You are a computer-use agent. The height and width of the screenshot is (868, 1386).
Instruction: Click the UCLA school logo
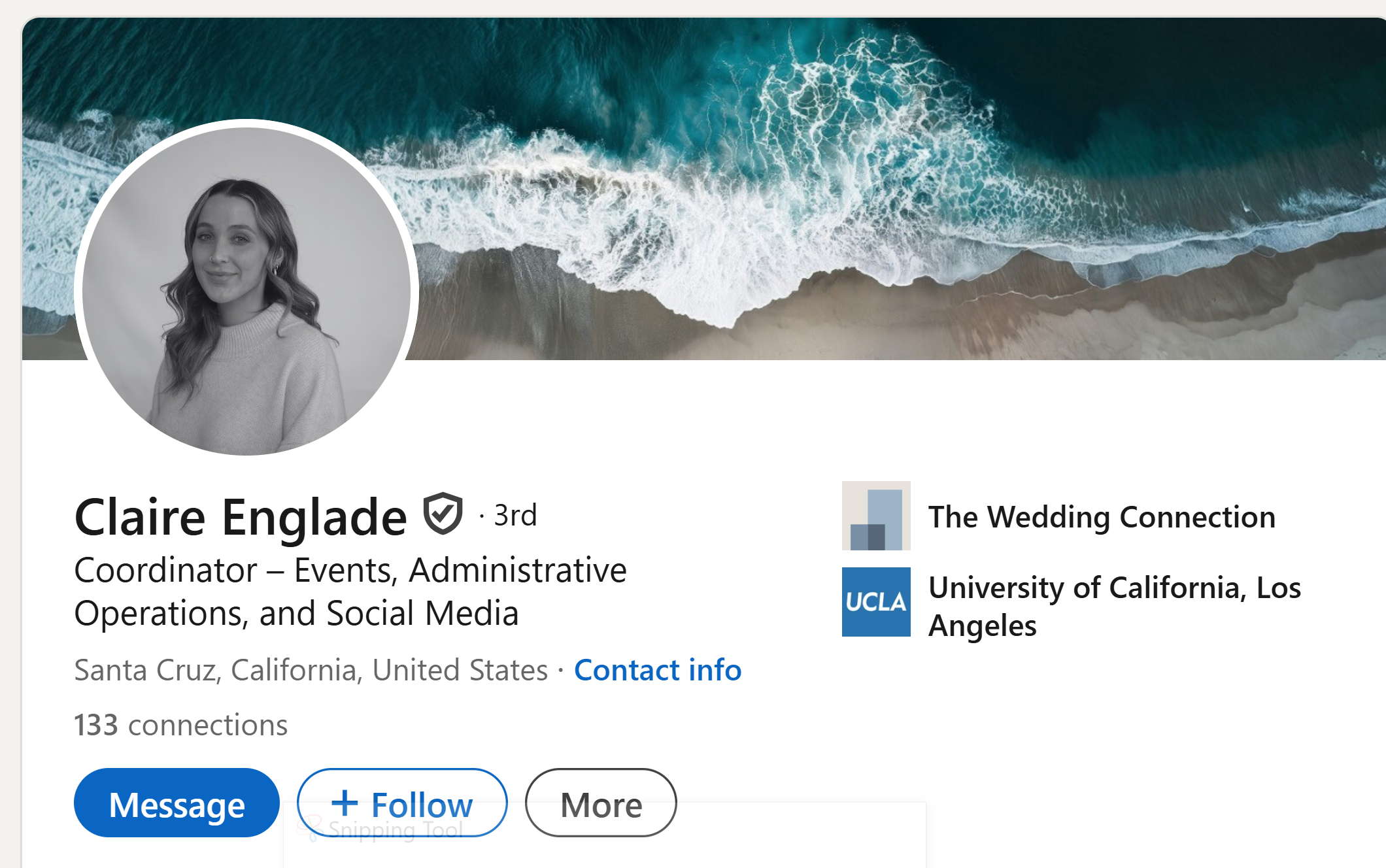coord(875,601)
